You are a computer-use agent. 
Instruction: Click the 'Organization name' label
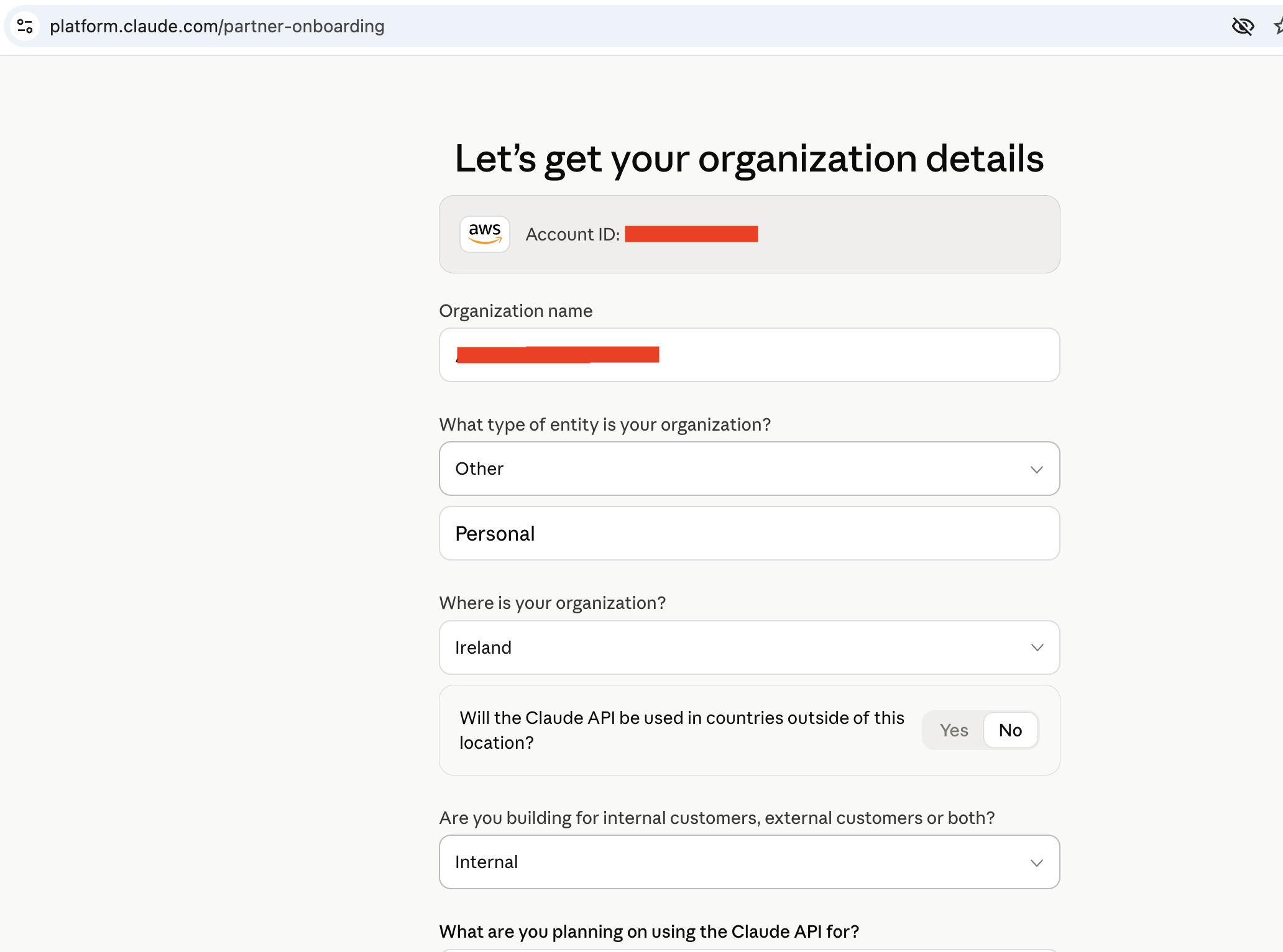tap(516, 311)
